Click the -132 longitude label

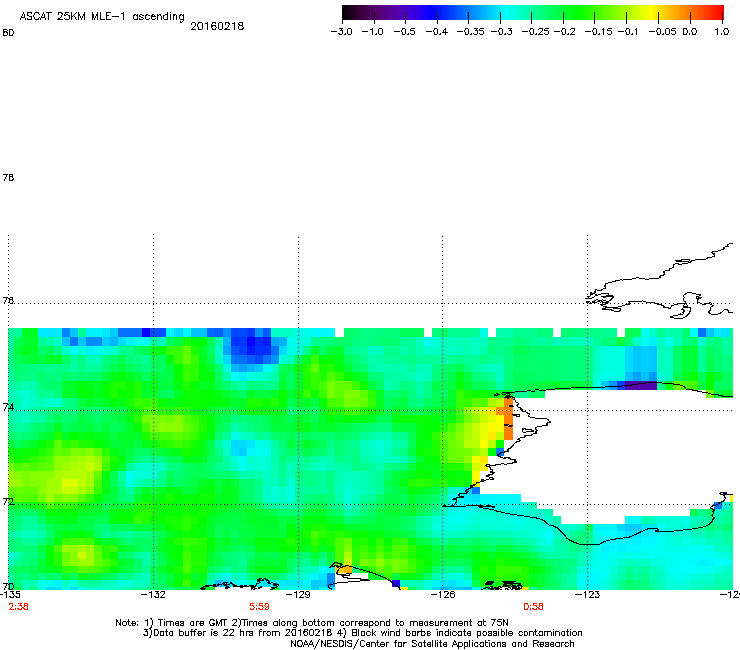pyautogui.click(x=153, y=595)
